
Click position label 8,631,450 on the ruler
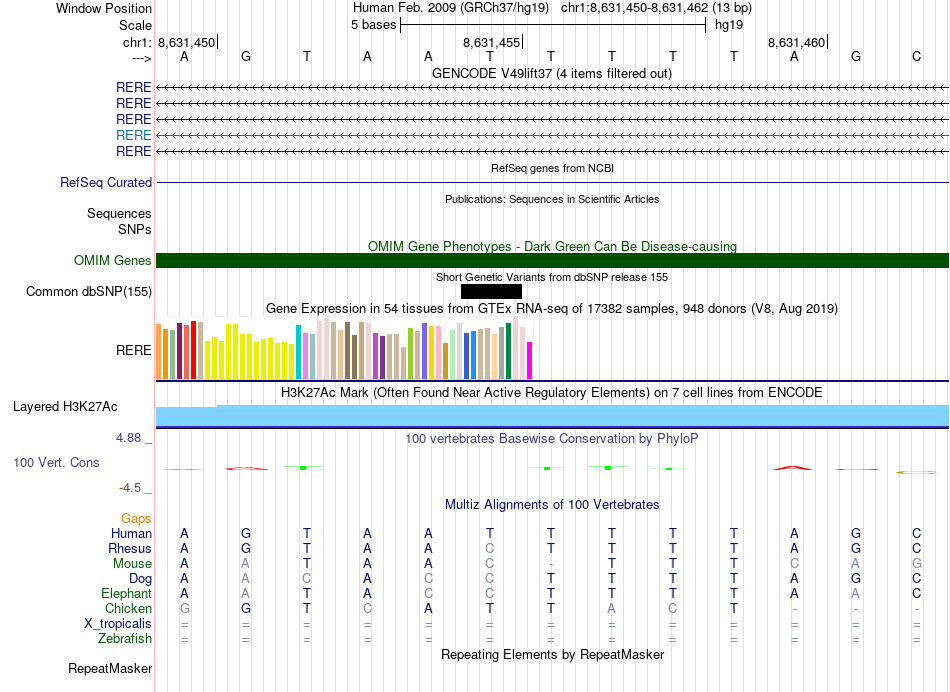click(187, 42)
